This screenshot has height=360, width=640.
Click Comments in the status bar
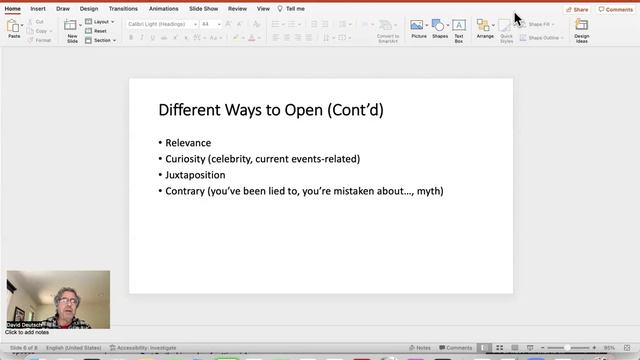pos(456,348)
